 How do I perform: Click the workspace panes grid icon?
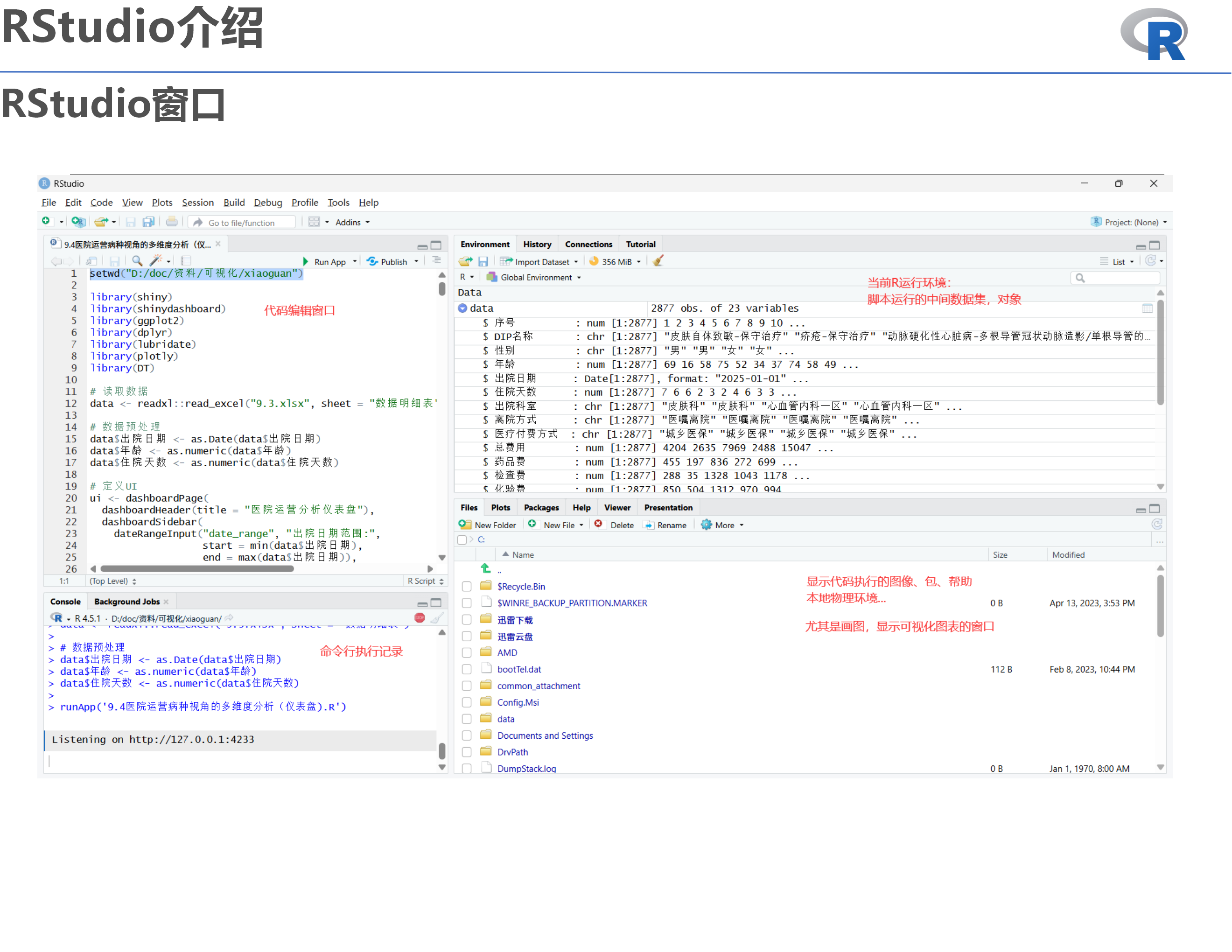[314, 222]
